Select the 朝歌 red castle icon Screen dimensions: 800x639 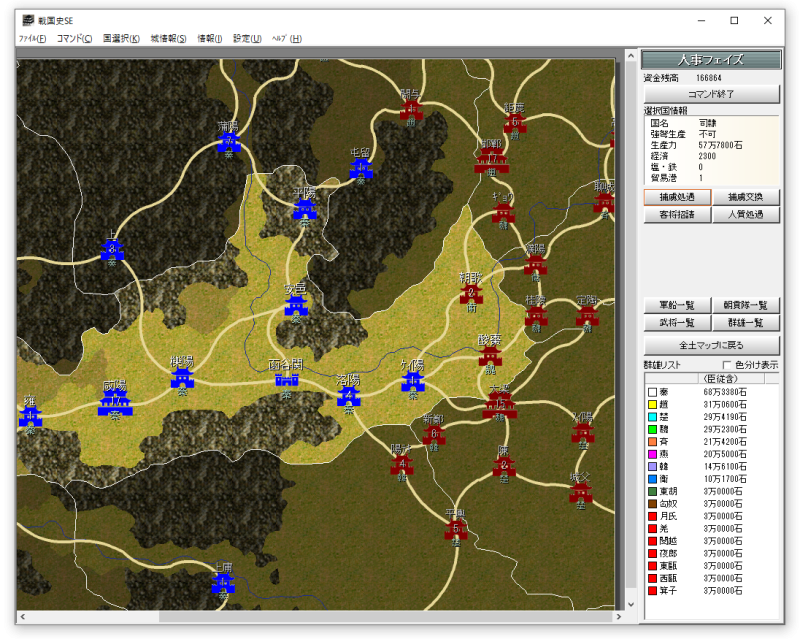tap(471, 293)
